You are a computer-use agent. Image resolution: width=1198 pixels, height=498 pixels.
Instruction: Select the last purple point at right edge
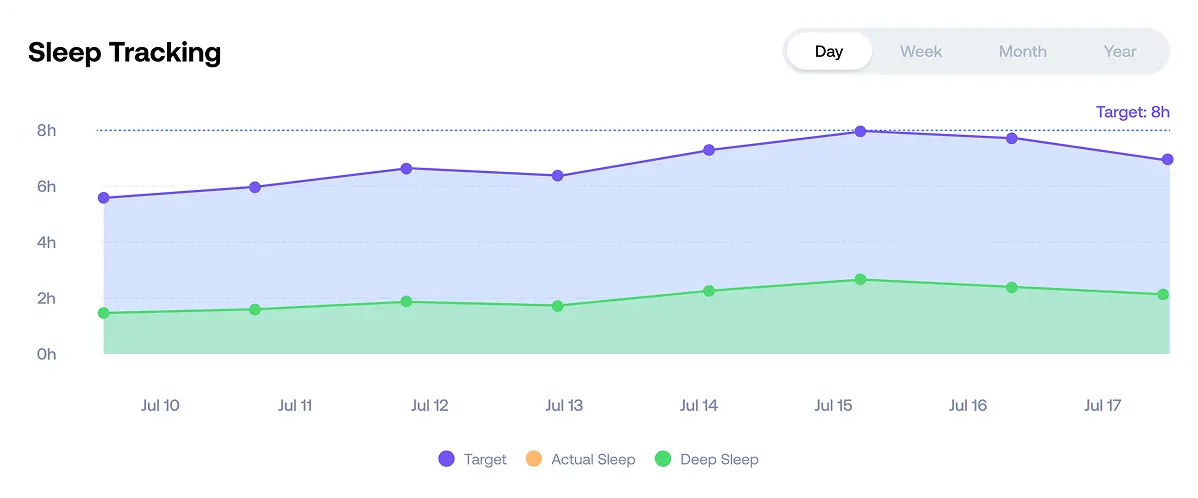[1167, 160]
